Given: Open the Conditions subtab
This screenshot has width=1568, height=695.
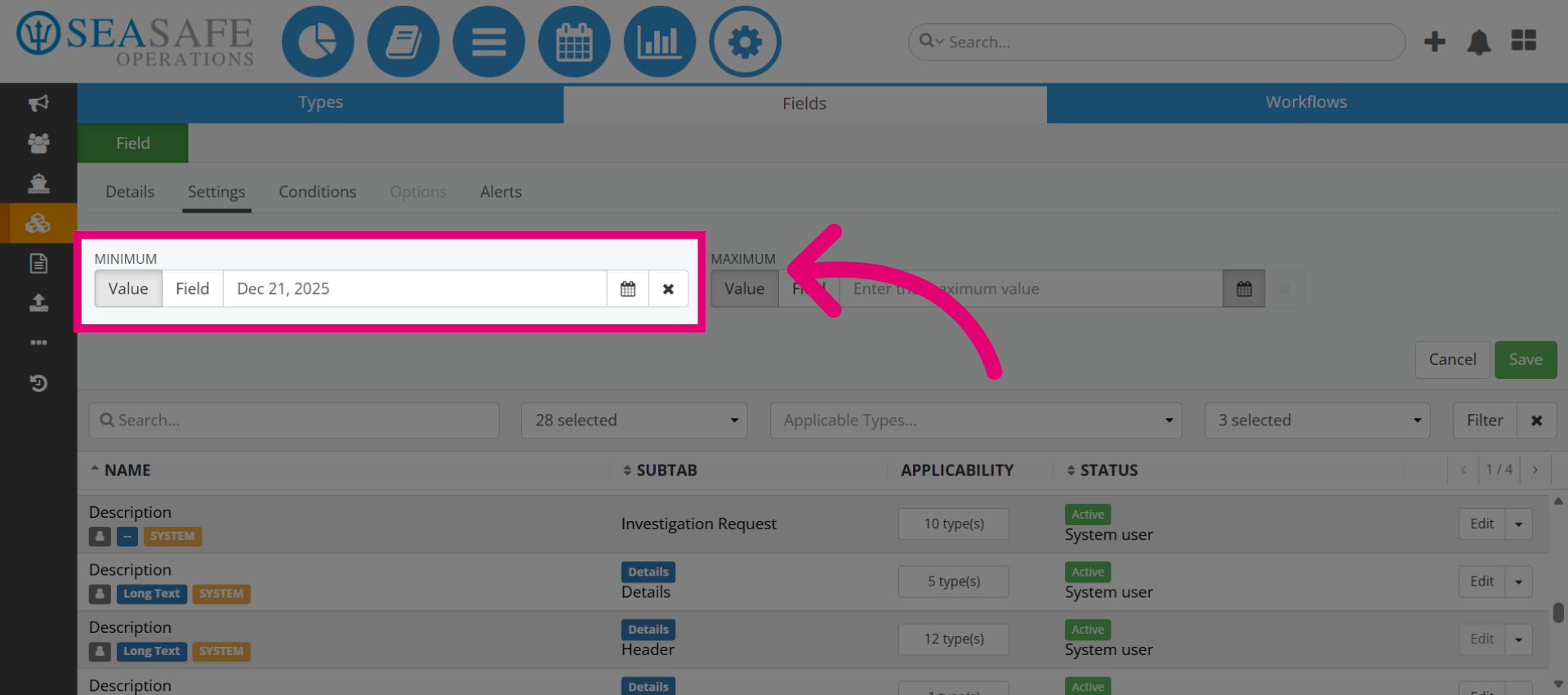Looking at the screenshot, I should 318,192.
